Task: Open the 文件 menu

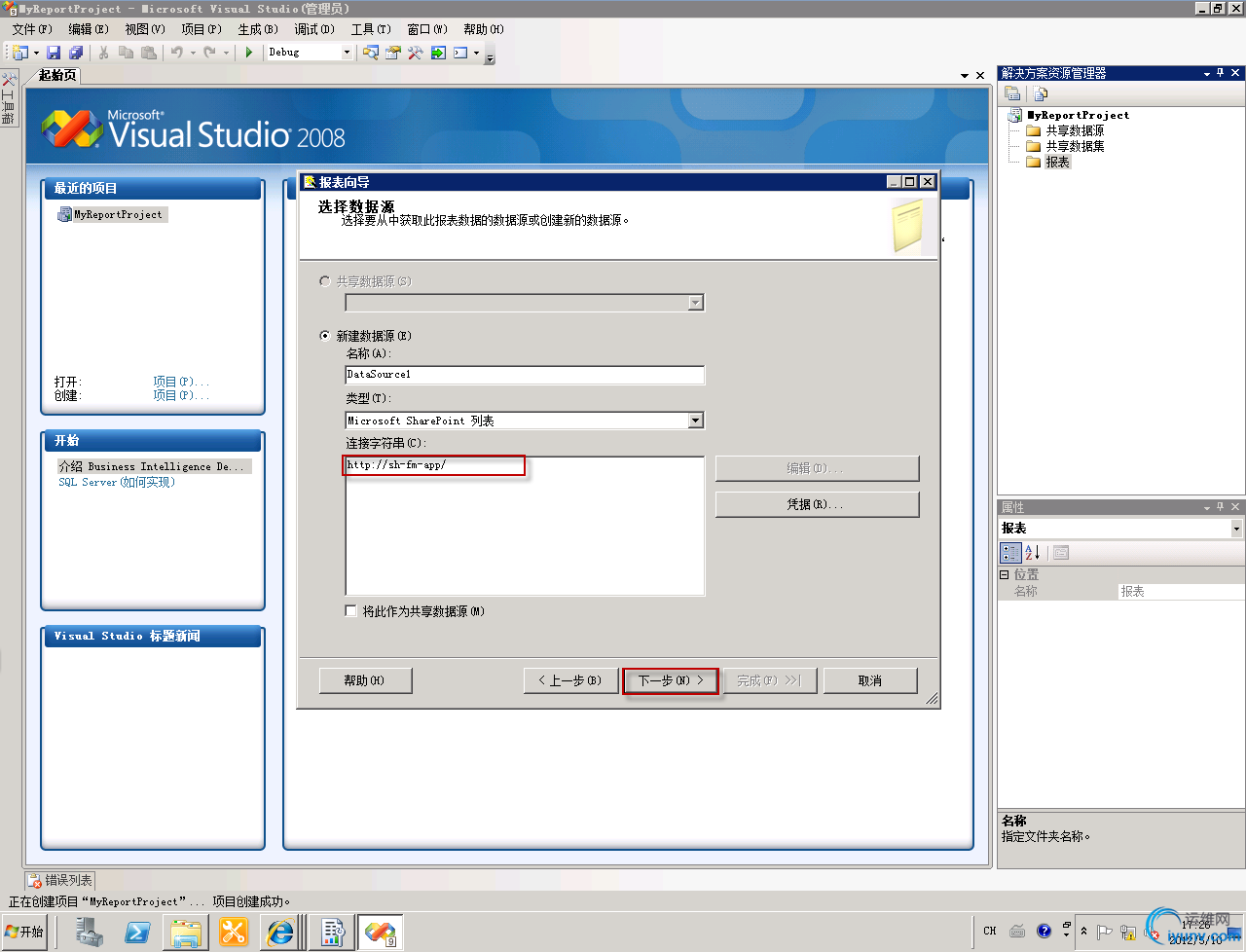Action: tap(32, 29)
